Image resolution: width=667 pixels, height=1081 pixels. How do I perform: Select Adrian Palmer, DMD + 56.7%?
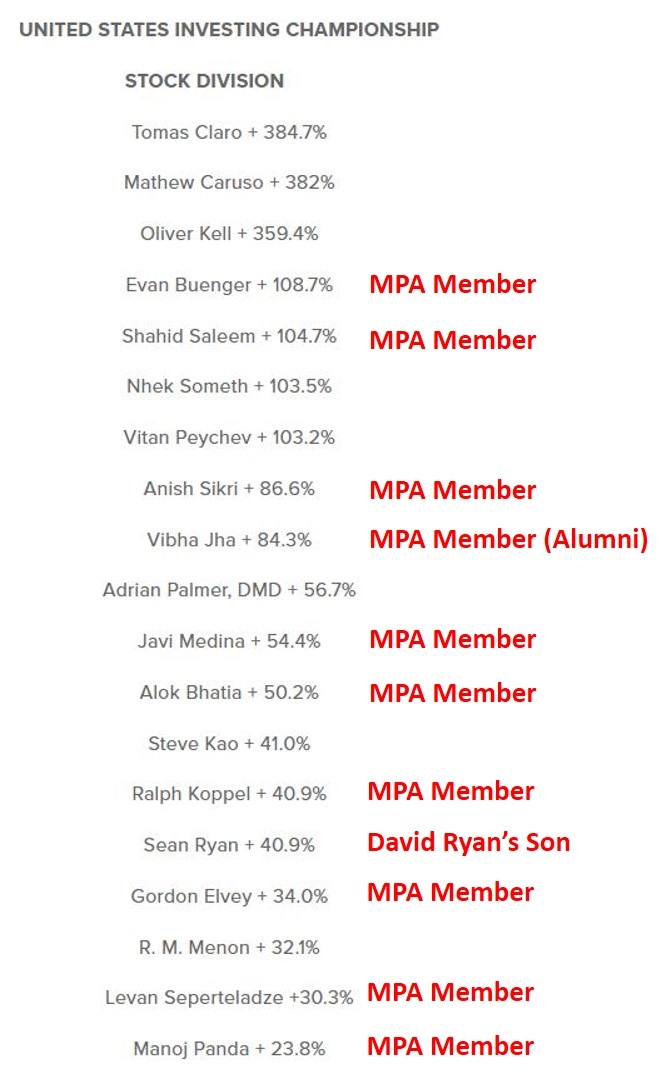[229, 590]
